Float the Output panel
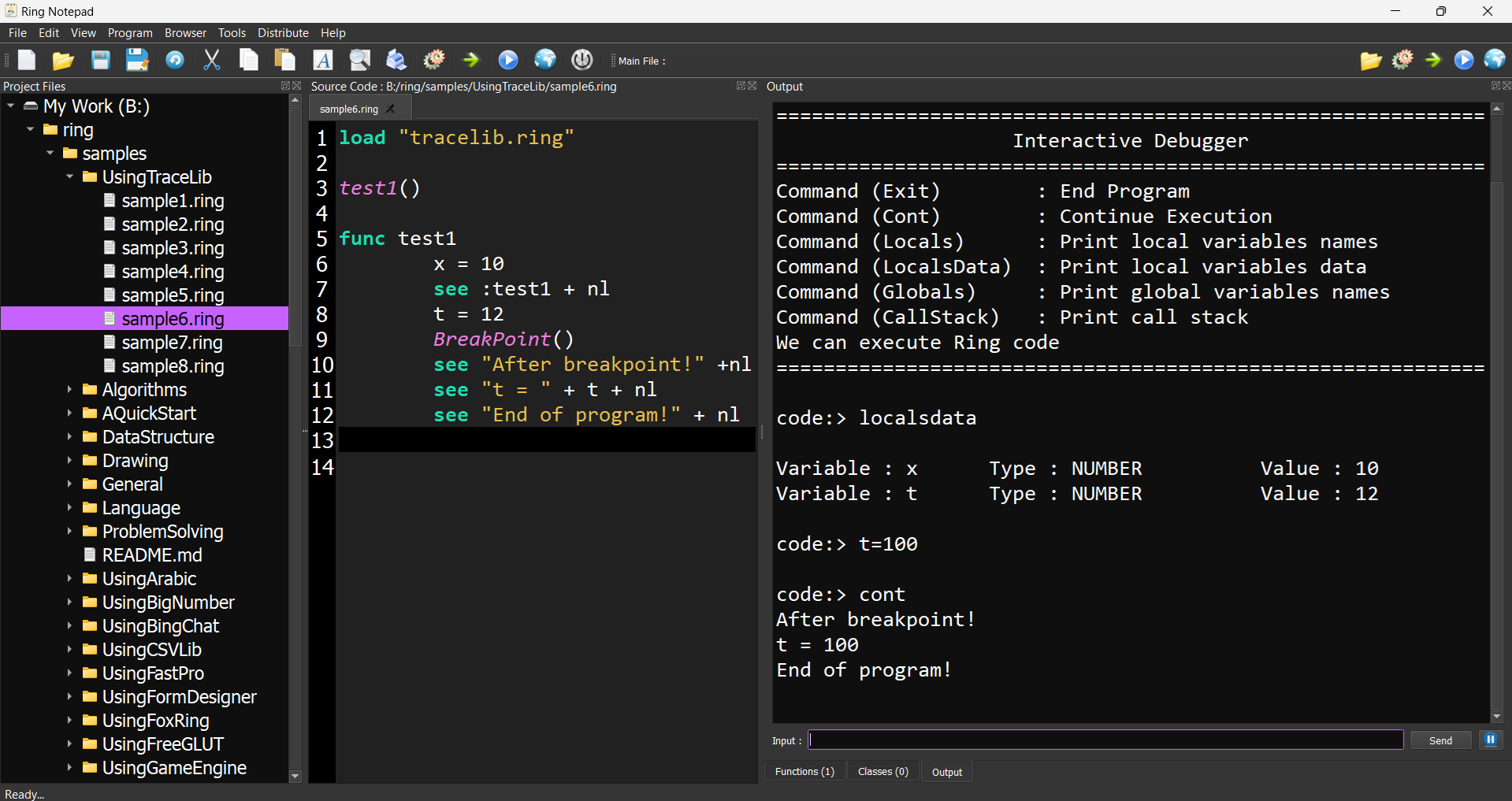This screenshot has width=1512, height=801. click(x=1494, y=85)
